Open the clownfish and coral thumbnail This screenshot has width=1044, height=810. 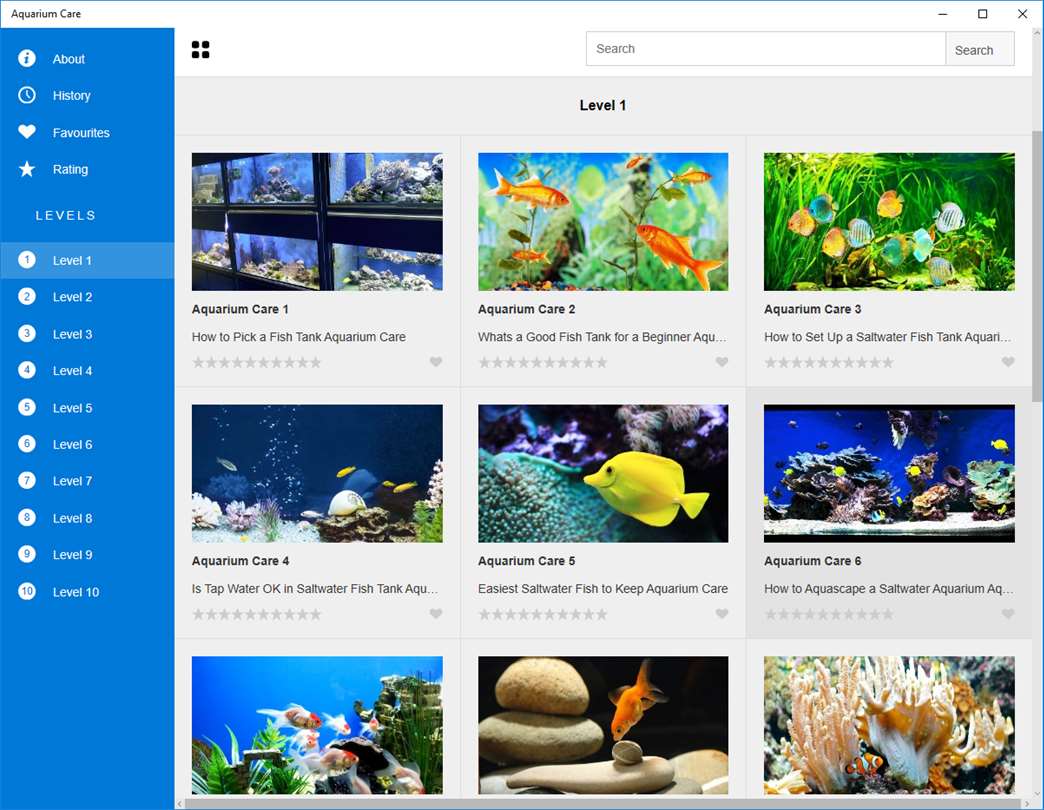pyautogui.click(x=890, y=725)
